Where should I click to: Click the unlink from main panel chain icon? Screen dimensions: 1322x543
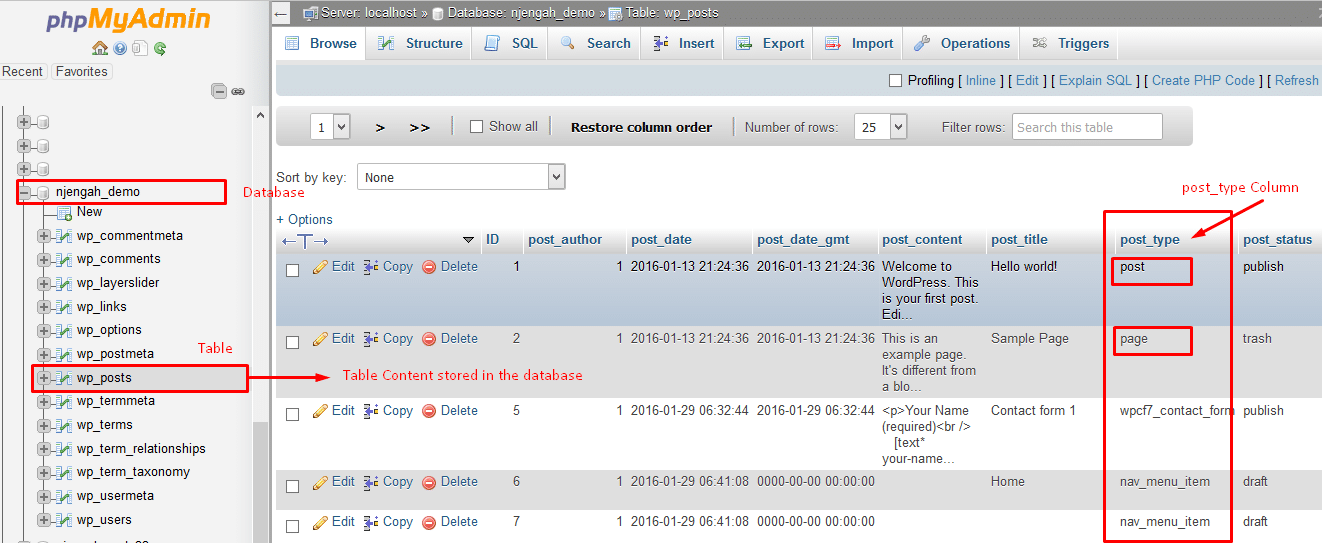(238, 91)
